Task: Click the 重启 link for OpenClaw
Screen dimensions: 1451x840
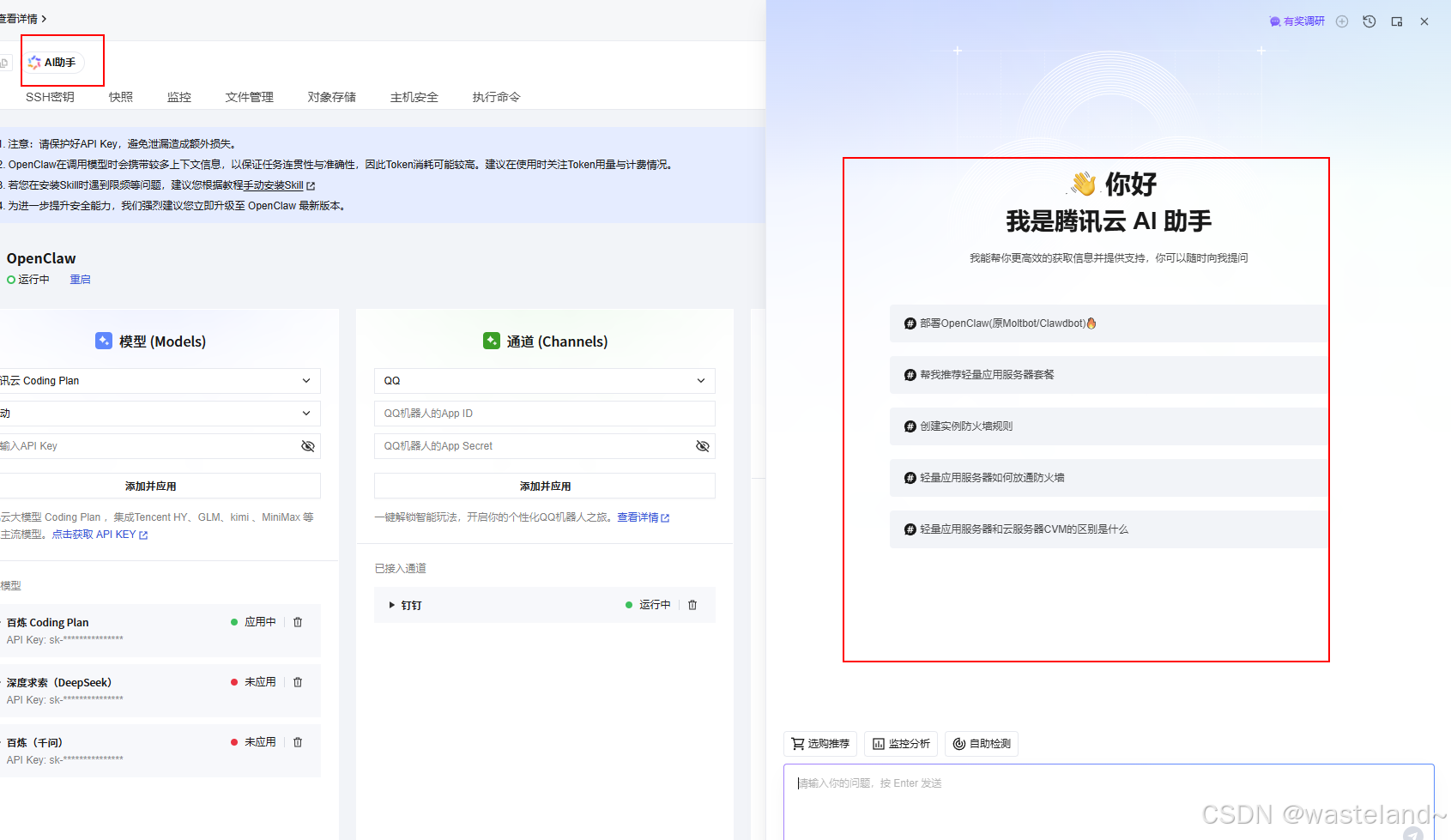Action: click(81, 280)
